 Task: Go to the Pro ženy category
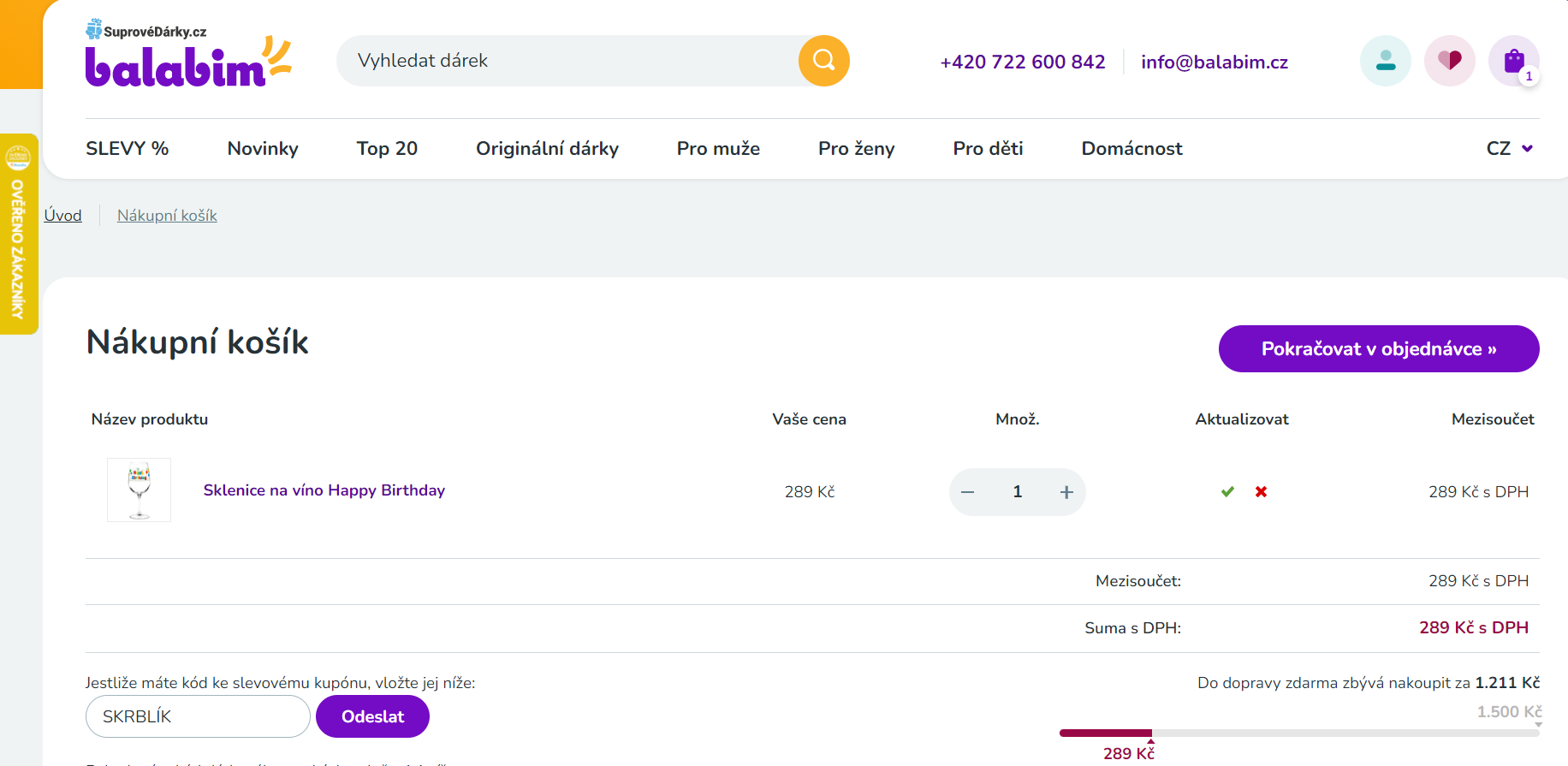click(856, 148)
